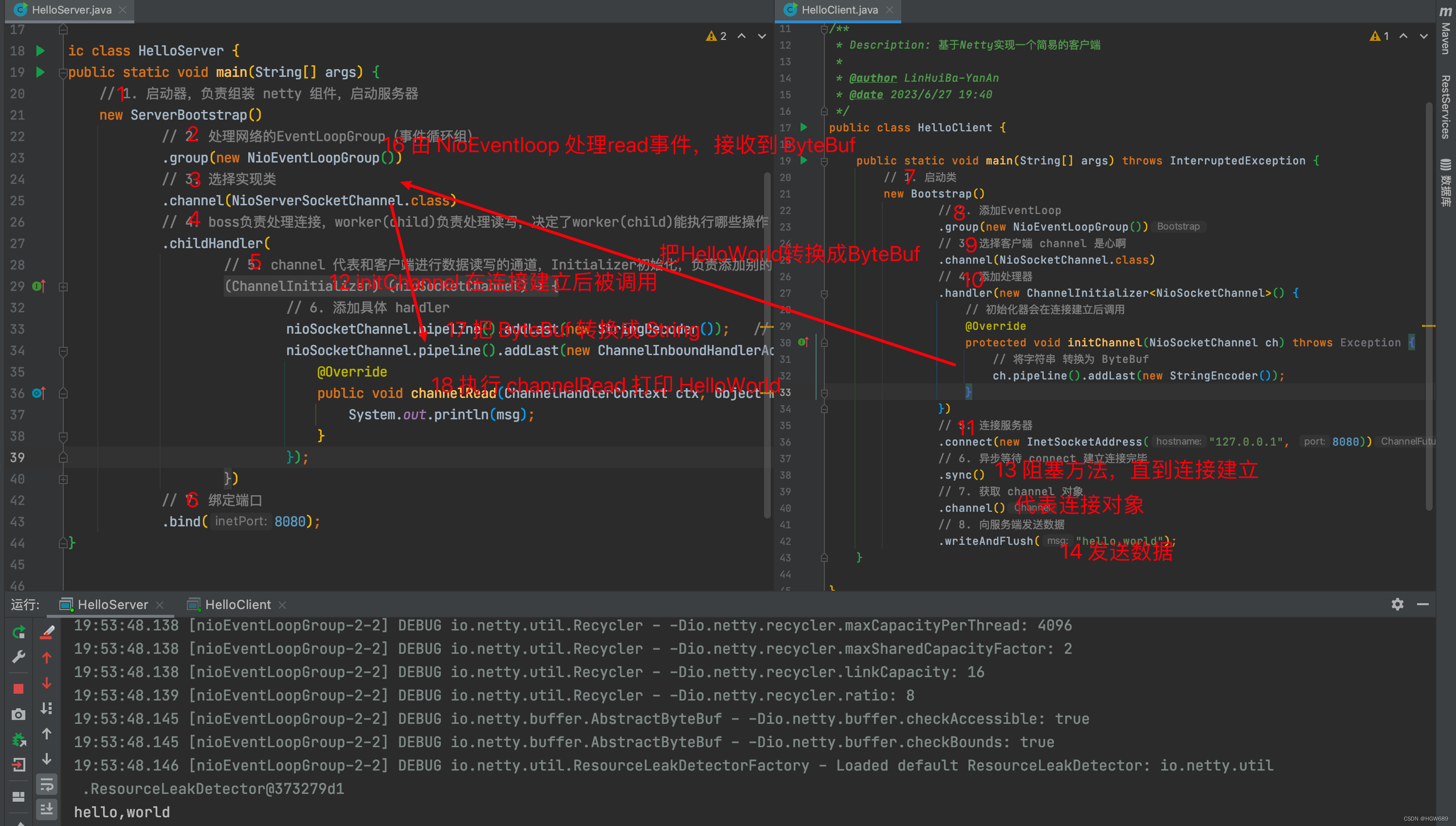This screenshot has height=826, width=1456.
Task: Collapse channelRead fold at HelloServer line 36
Action: coord(64,393)
